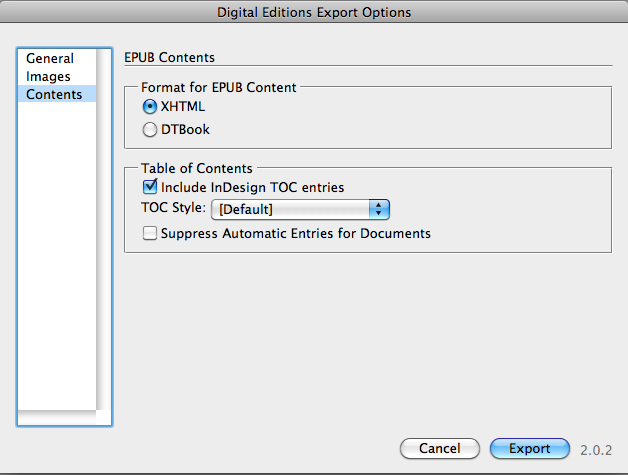This screenshot has width=628, height=475.
Task: Enable Suppress Automatic Entries for Documents
Action: click(151, 234)
